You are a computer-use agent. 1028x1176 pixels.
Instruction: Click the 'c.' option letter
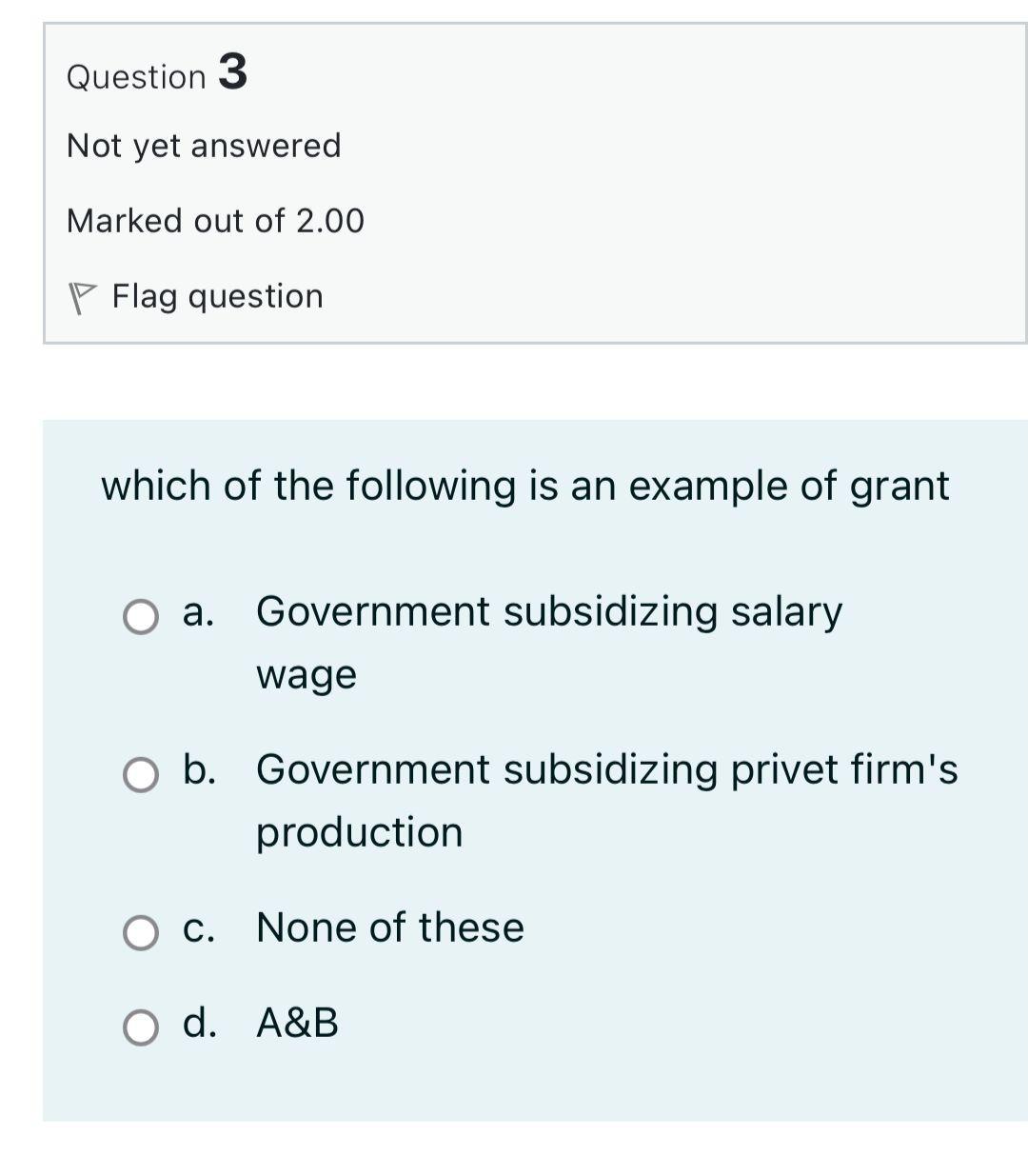pyautogui.click(x=198, y=927)
